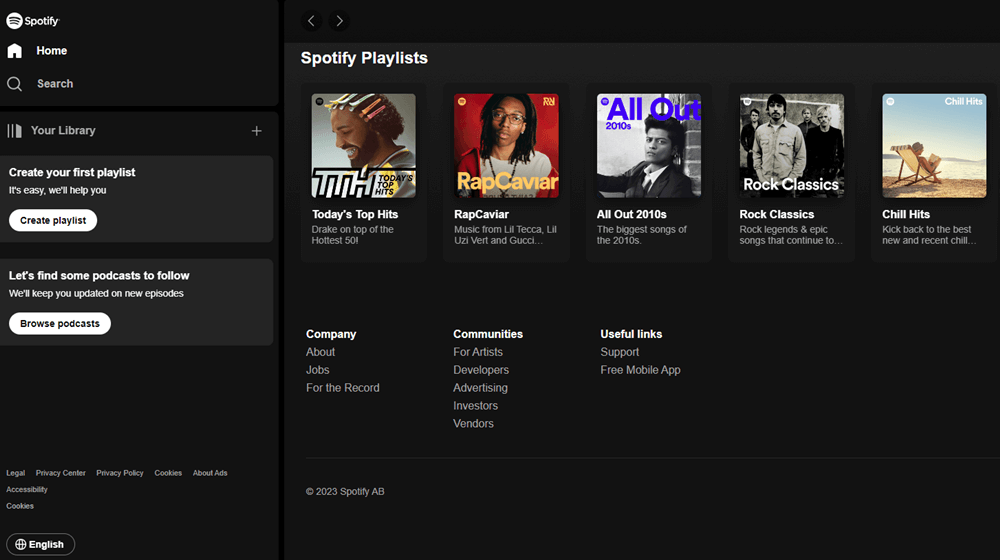This screenshot has width=1000, height=560.
Task: Open the Home menu item
Action: pyautogui.click(x=52, y=50)
